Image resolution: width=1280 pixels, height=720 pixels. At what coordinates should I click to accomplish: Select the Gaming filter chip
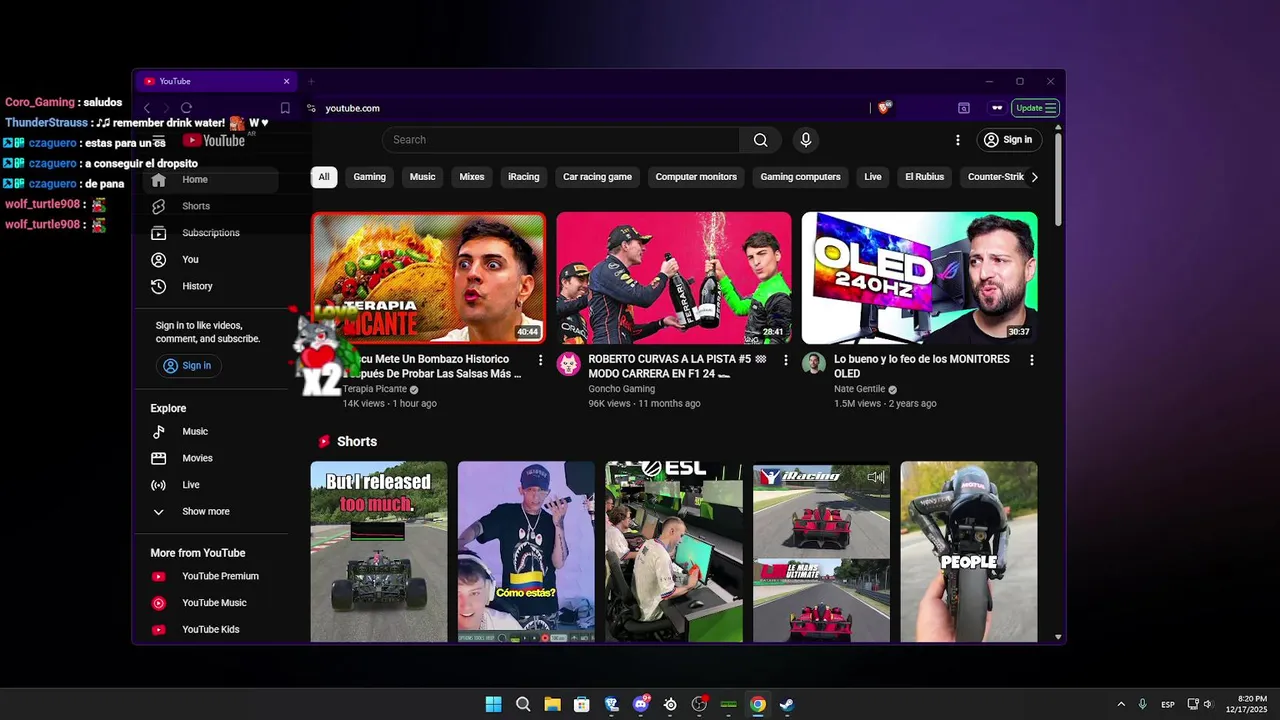pyautogui.click(x=369, y=177)
